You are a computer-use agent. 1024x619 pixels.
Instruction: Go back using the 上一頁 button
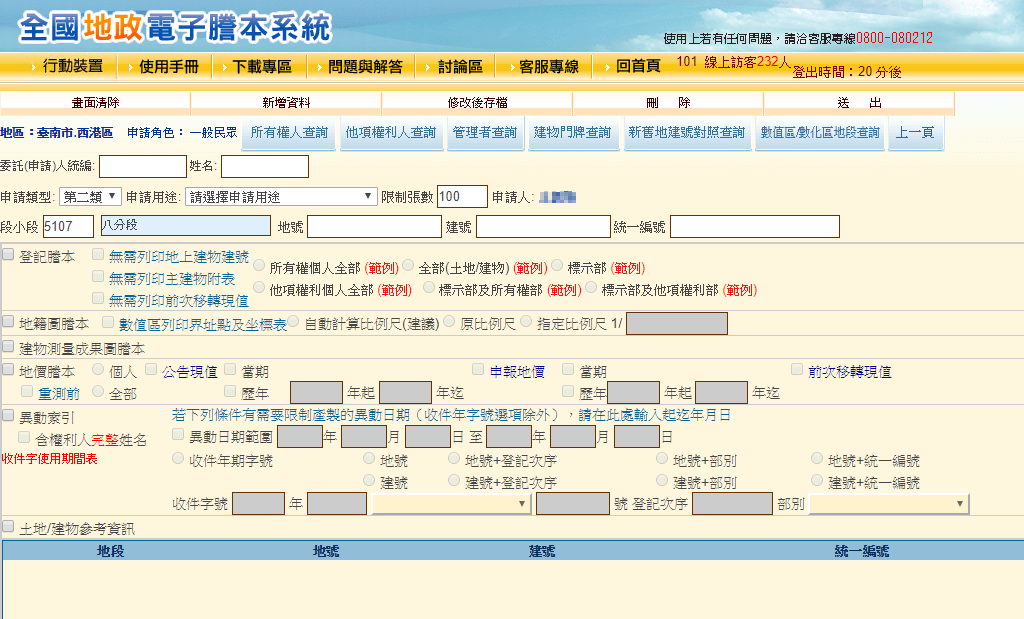[917, 132]
